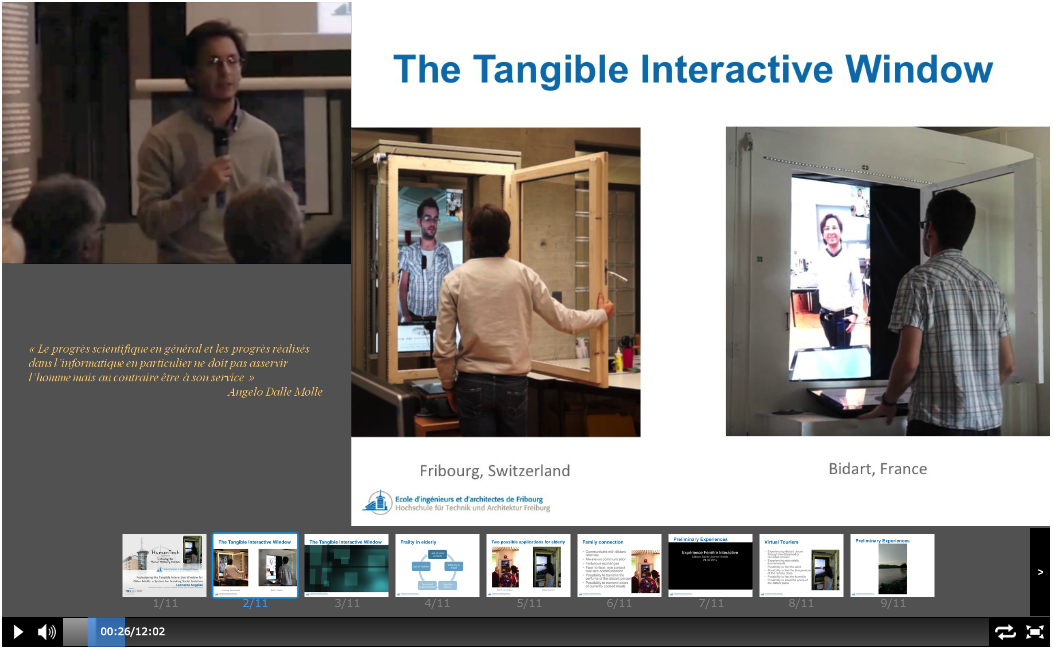Click the Bidart, France photo

[x=887, y=281]
